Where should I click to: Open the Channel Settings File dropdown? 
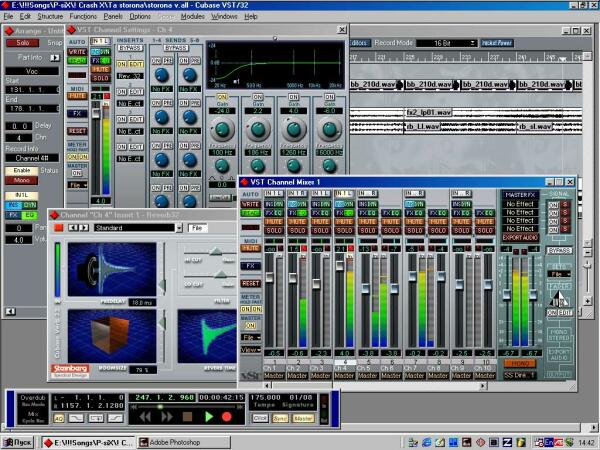coord(77,185)
